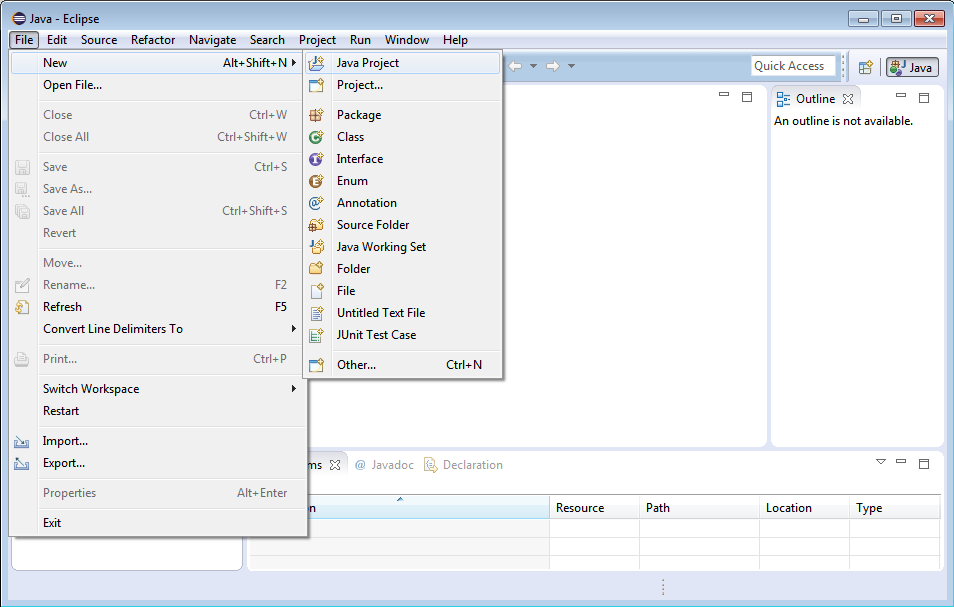
Task: Click the Back navigation arrow in toolbar
Action: (515, 66)
